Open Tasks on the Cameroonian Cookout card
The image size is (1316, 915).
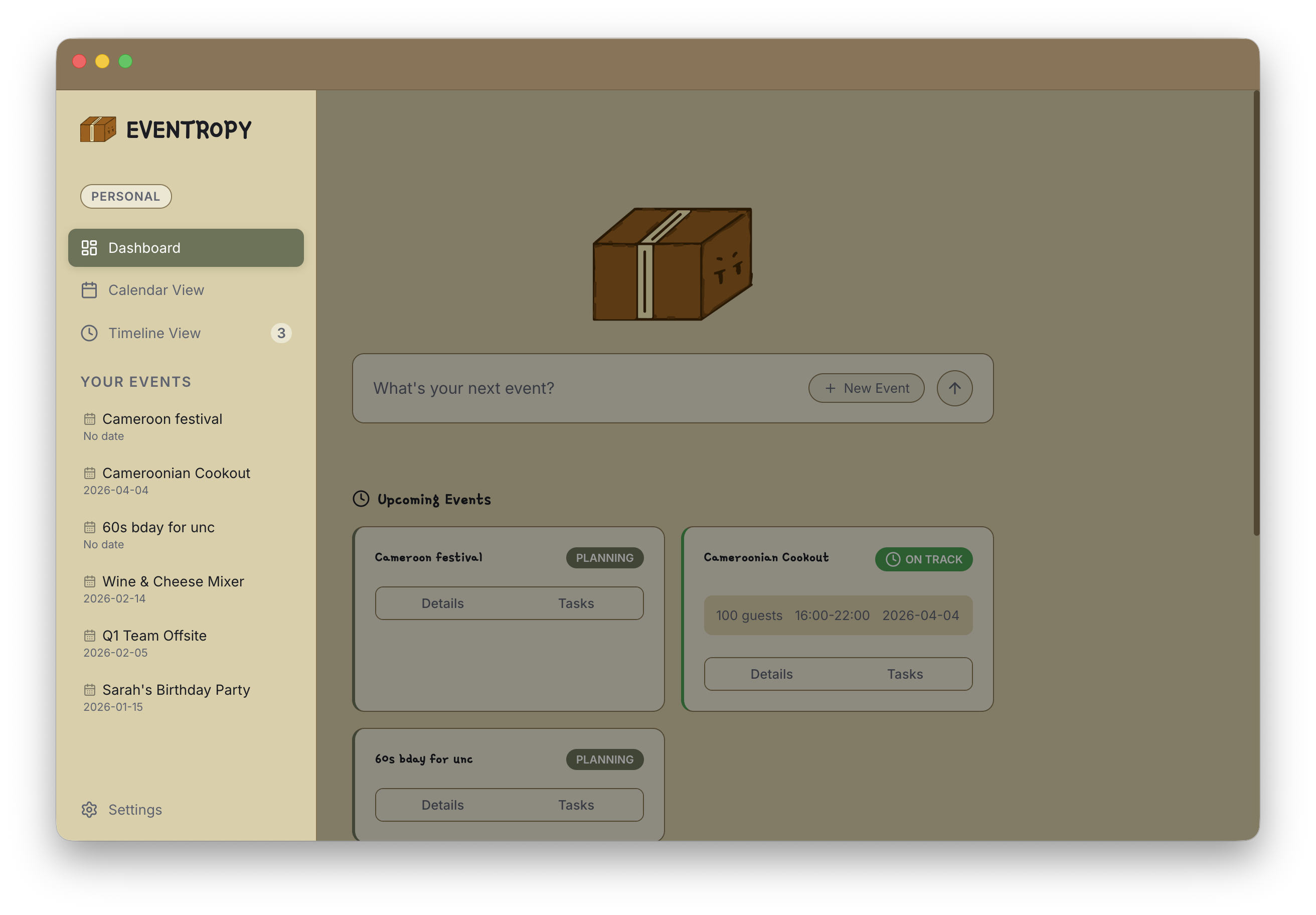coord(904,674)
